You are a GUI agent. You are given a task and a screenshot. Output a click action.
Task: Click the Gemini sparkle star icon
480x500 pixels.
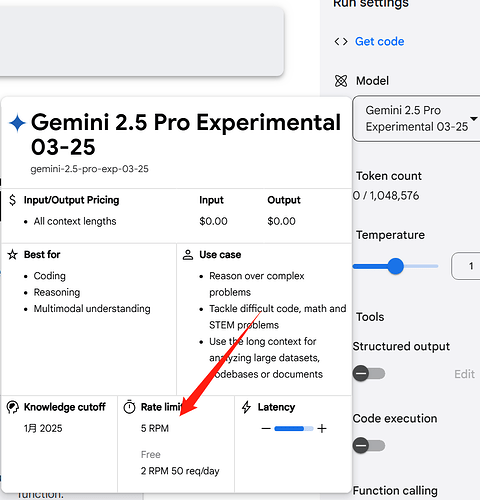[17, 123]
